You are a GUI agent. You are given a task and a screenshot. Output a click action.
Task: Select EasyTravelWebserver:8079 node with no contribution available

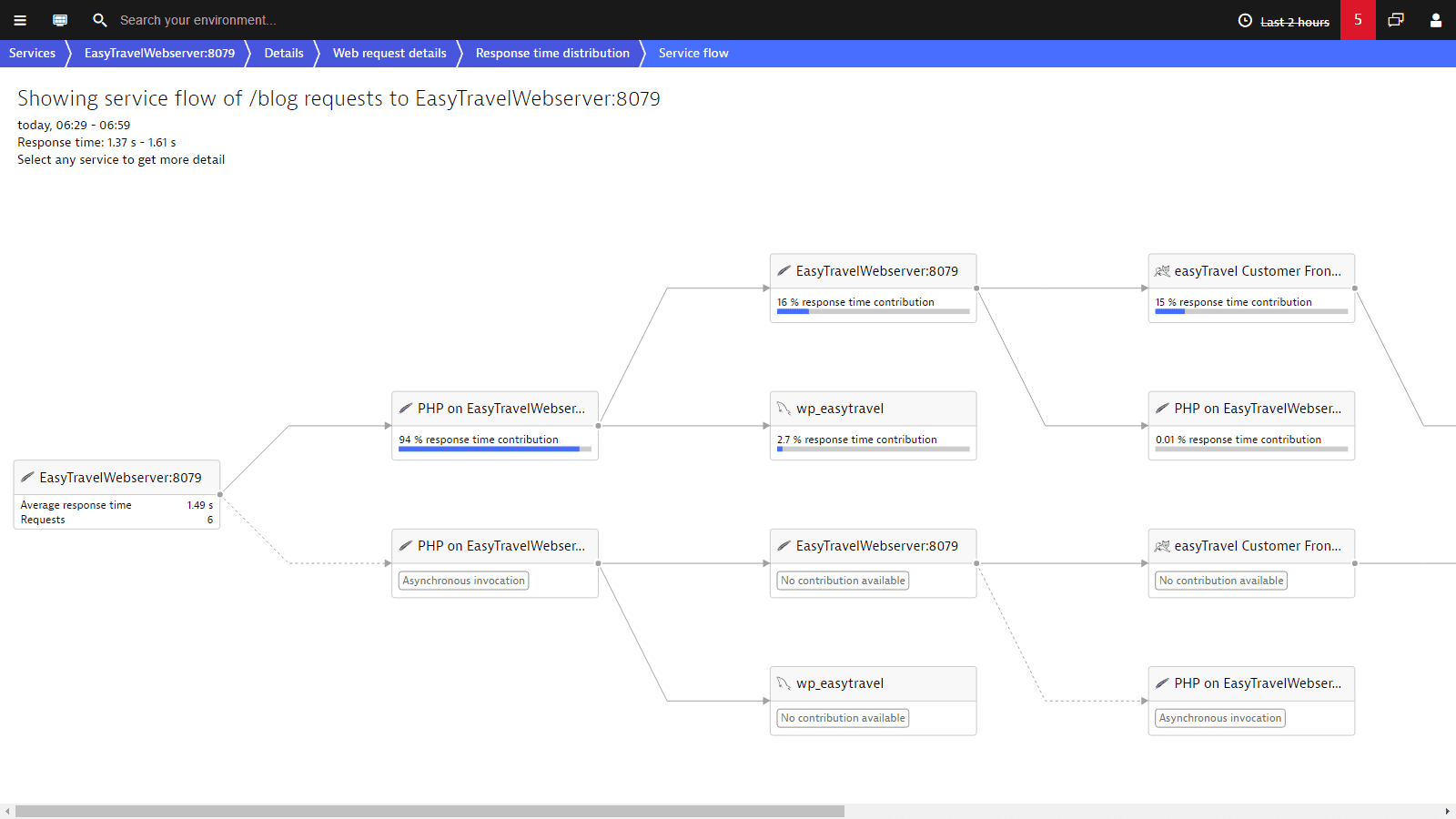coord(874,563)
